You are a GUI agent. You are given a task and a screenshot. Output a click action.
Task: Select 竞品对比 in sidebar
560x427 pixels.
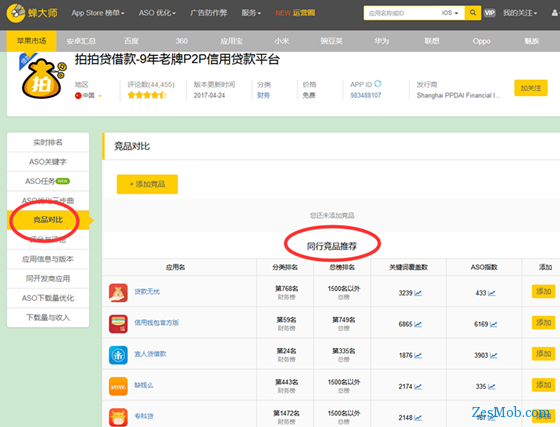click(48, 220)
